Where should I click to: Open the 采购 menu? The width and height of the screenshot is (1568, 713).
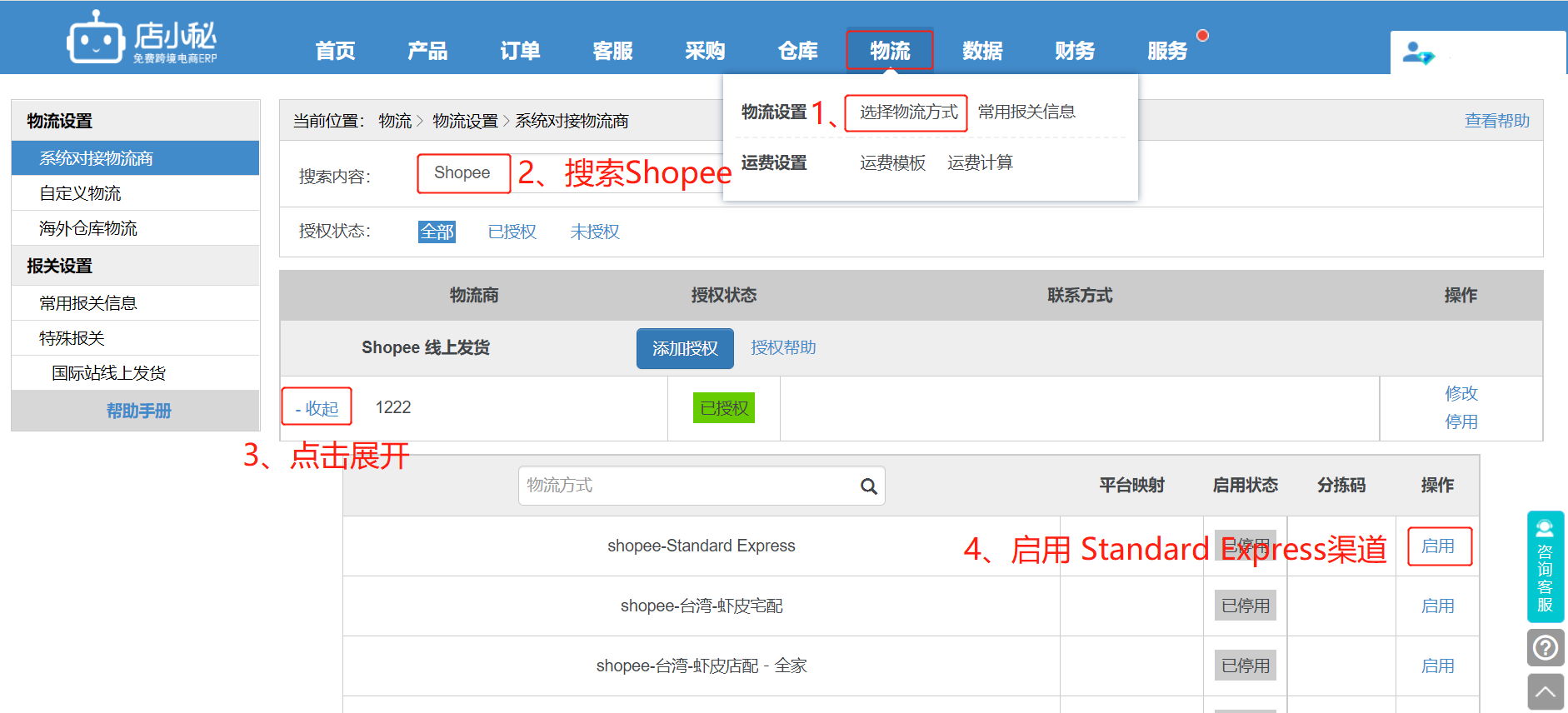click(705, 51)
